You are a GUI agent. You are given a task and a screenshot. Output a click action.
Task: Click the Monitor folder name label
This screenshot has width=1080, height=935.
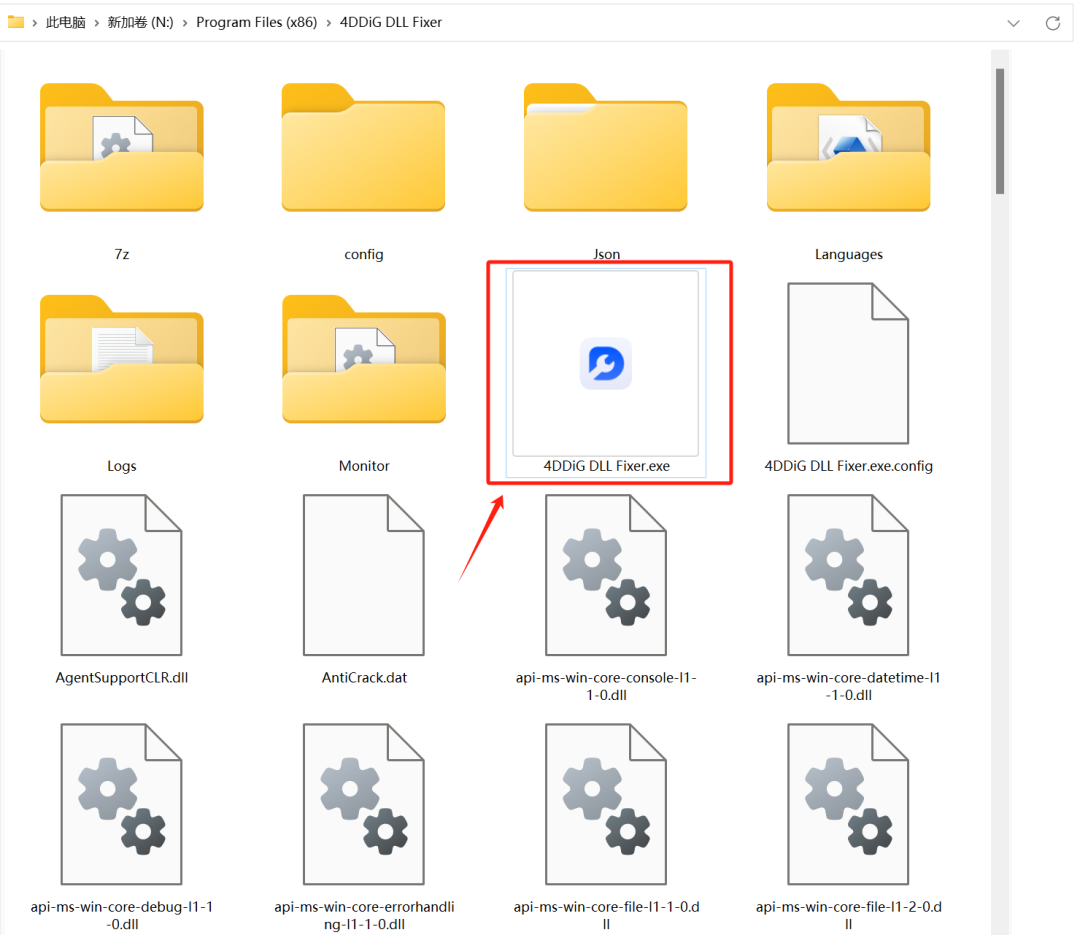pyautogui.click(x=364, y=466)
